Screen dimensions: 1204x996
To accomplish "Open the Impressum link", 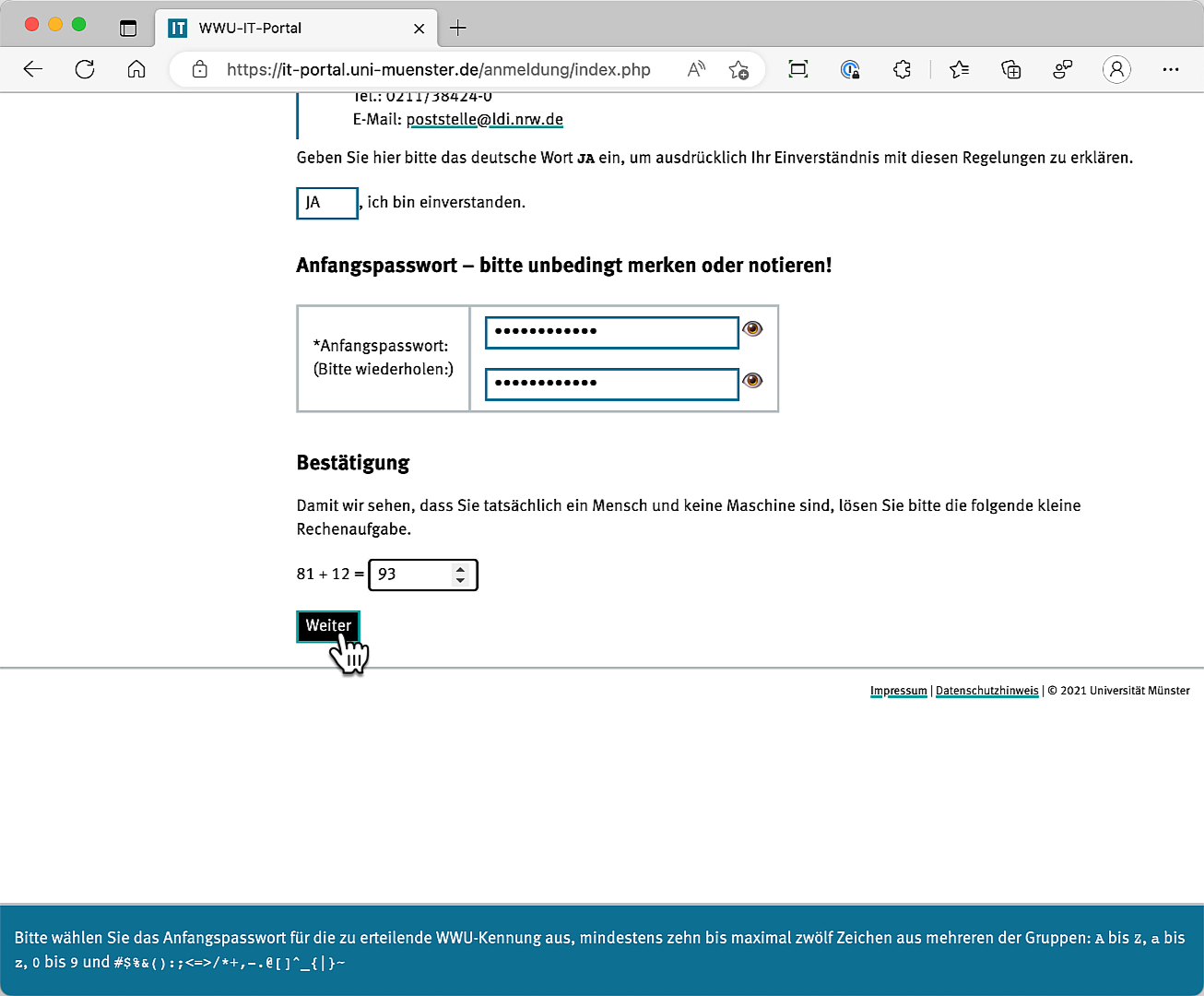I will [x=898, y=691].
